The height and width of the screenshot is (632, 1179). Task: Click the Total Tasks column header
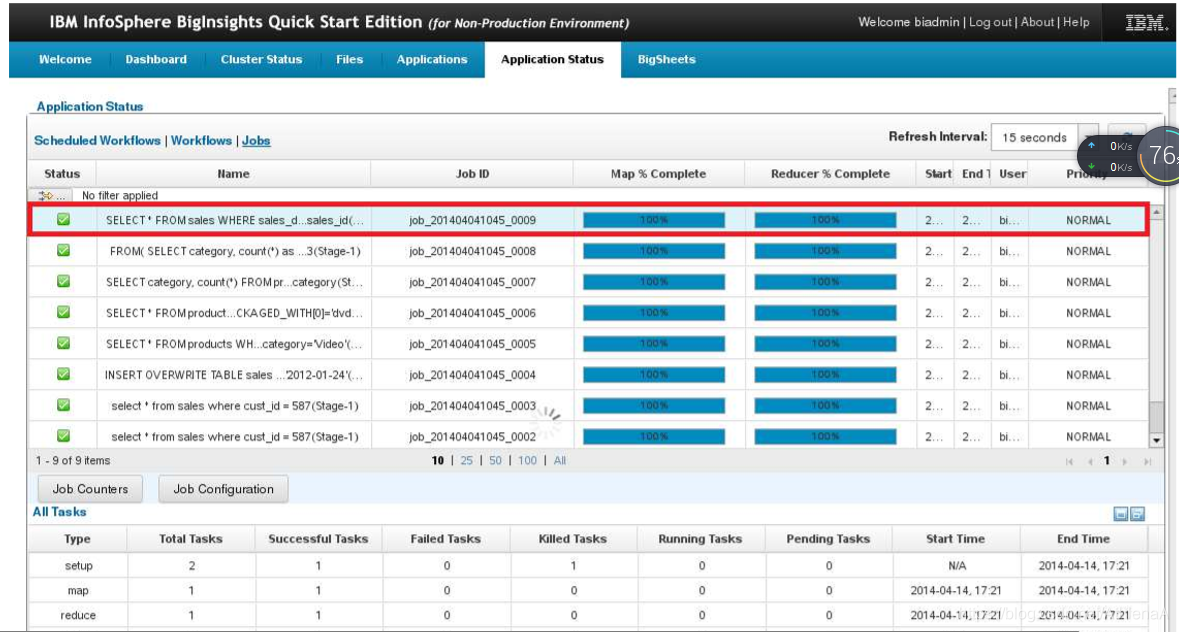(191, 539)
